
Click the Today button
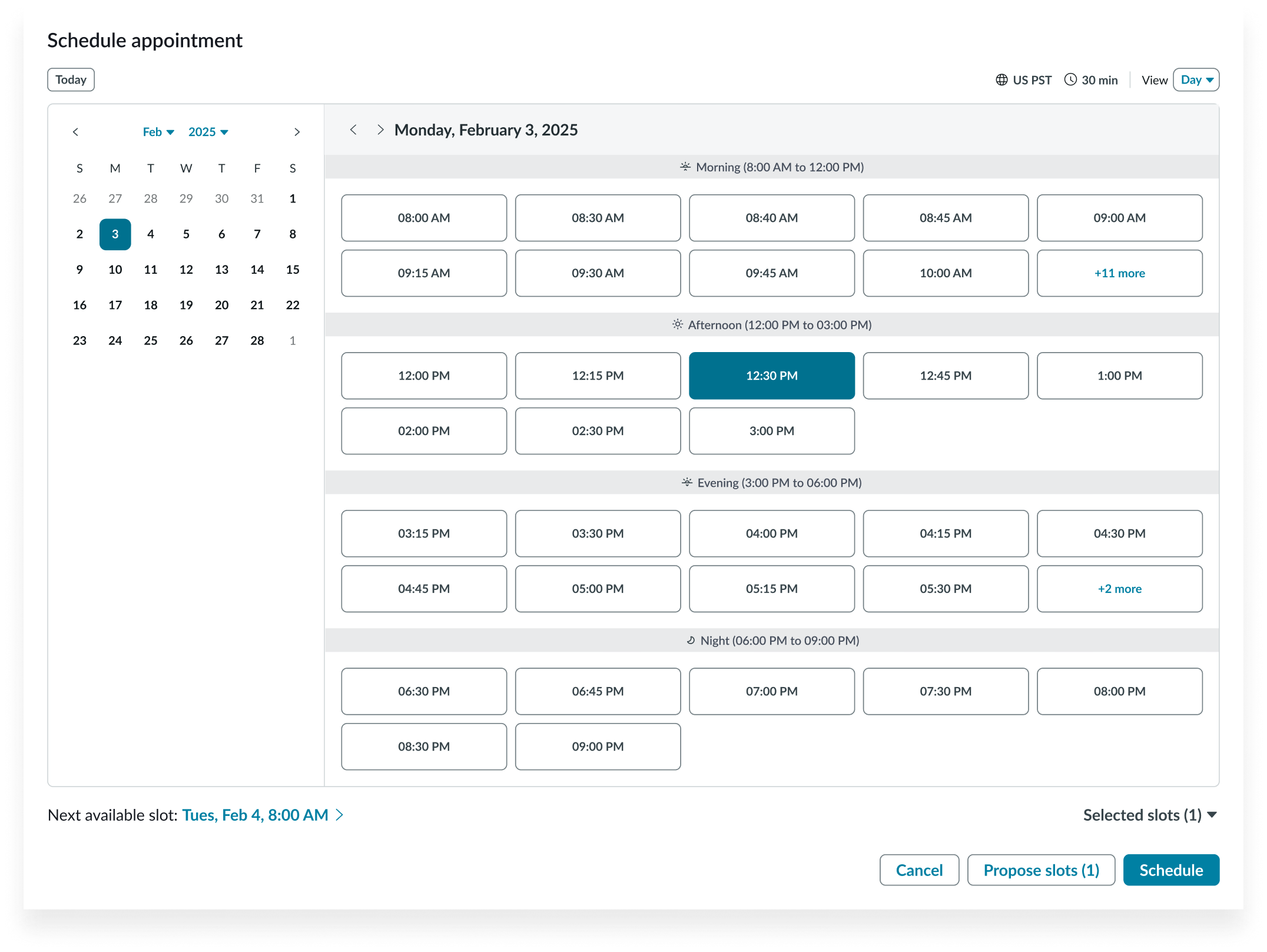click(71, 79)
